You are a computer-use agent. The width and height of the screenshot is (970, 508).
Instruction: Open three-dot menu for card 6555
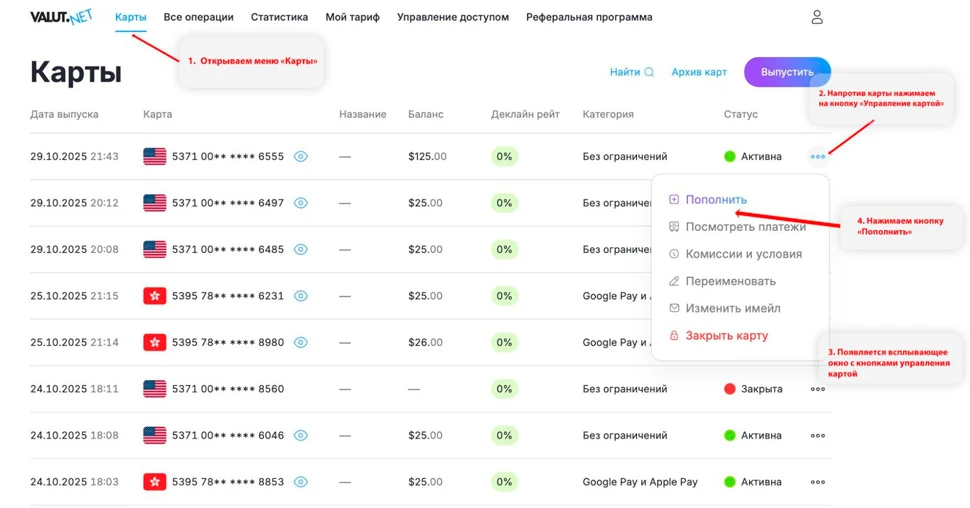pyautogui.click(x=818, y=157)
